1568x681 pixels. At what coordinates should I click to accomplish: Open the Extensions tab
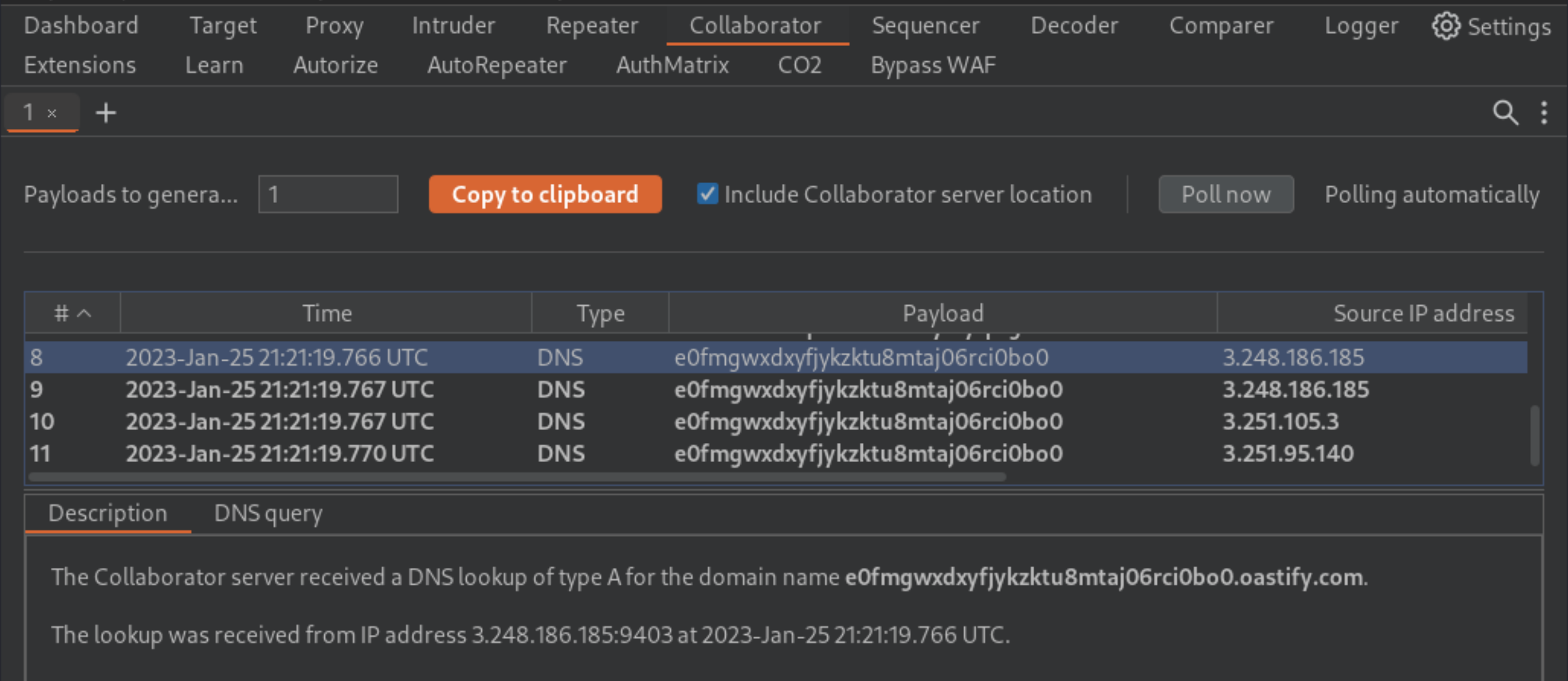(x=80, y=65)
